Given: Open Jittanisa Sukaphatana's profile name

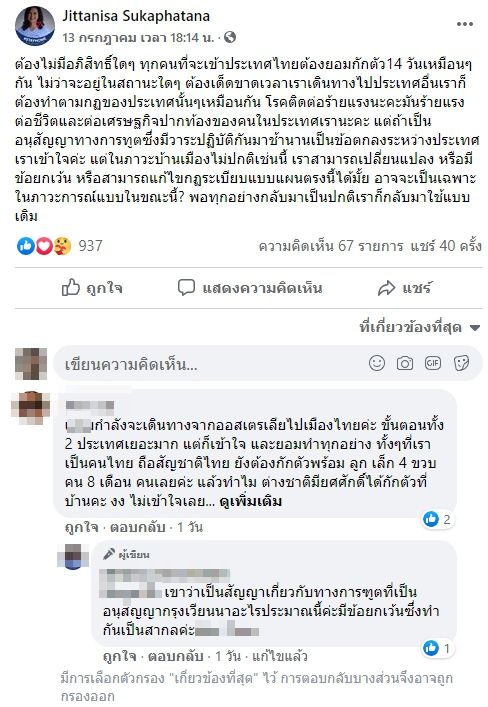Looking at the screenshot, I should pyautogui.click(x=136, y=16).
